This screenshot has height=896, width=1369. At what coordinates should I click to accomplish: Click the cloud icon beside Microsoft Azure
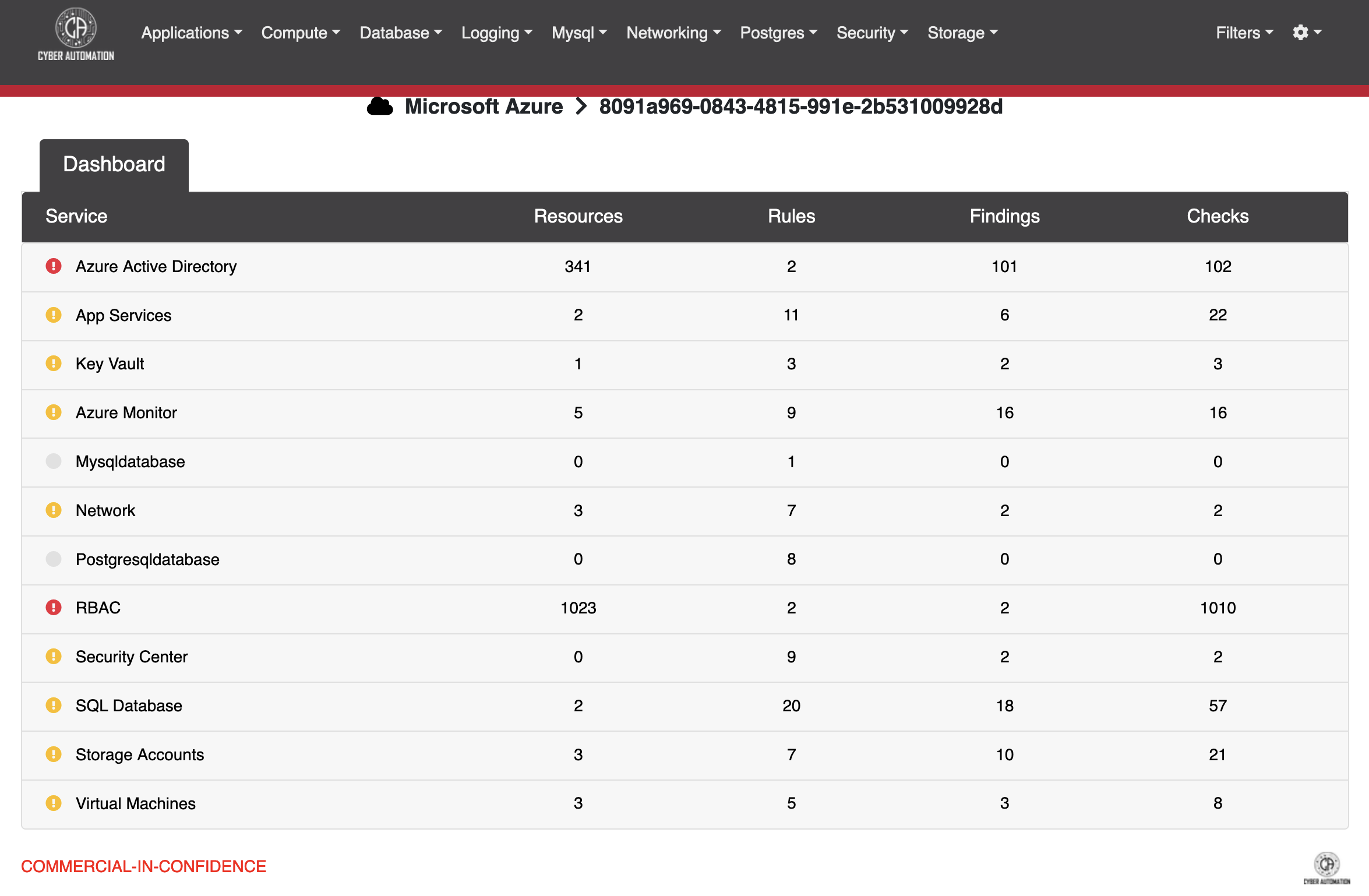380,107
